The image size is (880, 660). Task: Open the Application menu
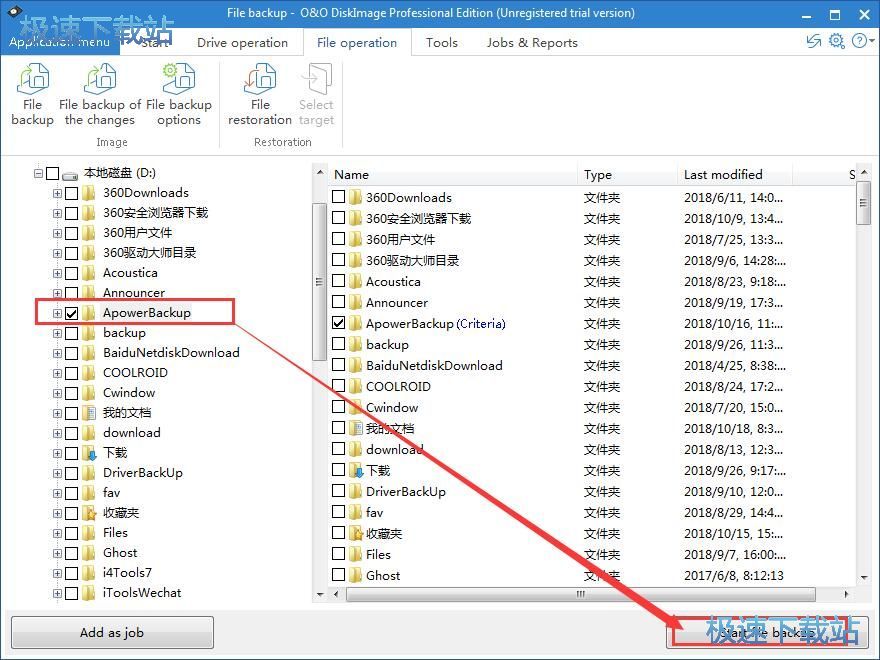59,42
